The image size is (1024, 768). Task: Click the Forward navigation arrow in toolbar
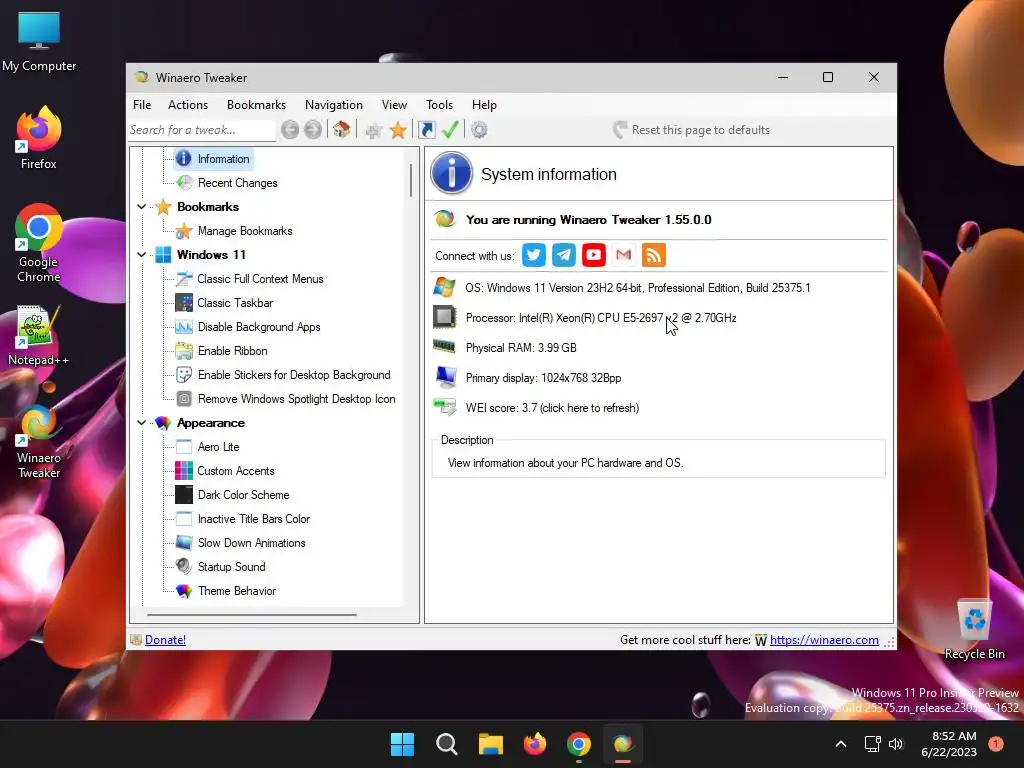[x=313, y=130]
